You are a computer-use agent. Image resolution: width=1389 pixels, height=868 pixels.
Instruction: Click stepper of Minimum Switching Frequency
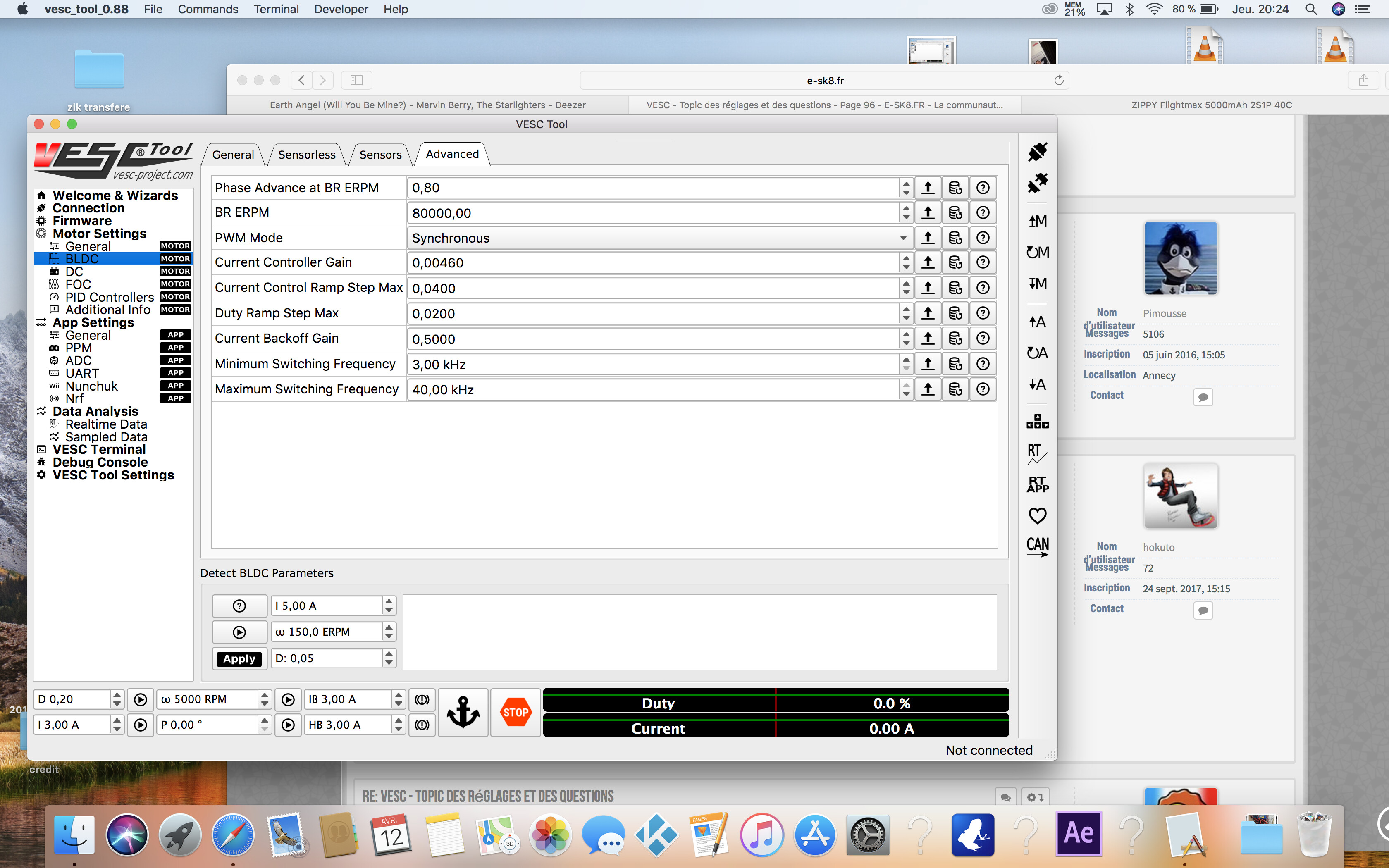906,364
